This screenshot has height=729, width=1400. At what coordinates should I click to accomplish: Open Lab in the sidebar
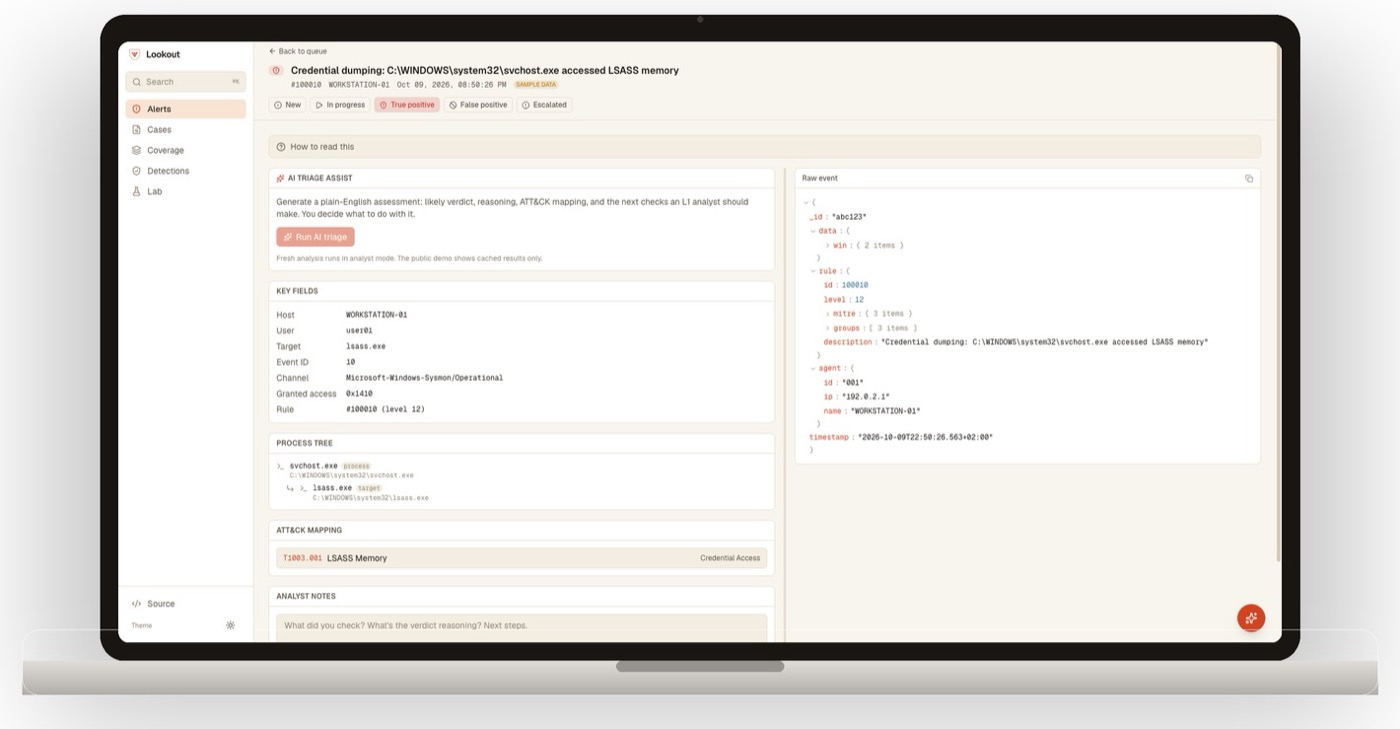(x=186, y=191)
